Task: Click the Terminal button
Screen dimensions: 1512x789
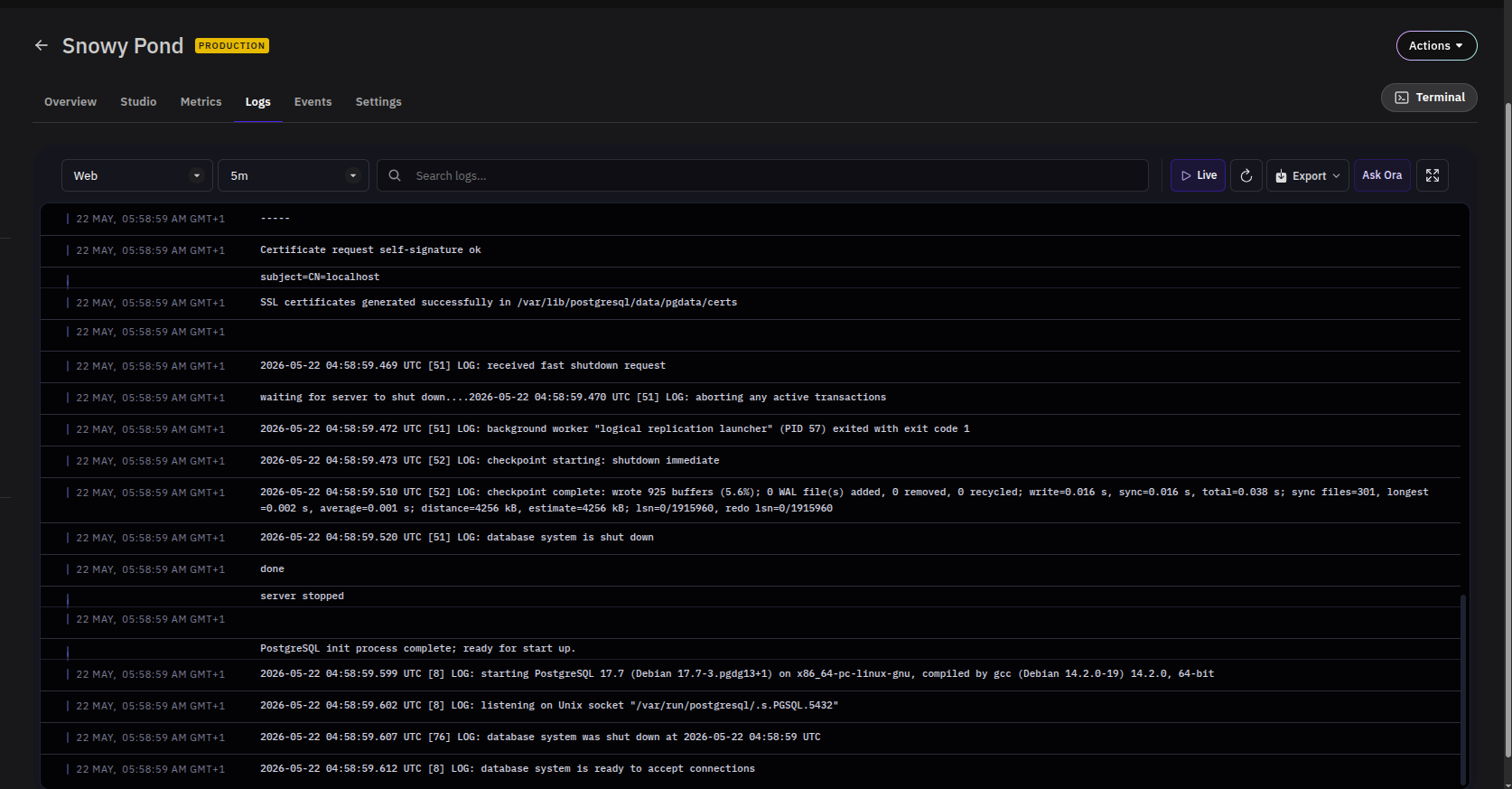Action: 1429,98
